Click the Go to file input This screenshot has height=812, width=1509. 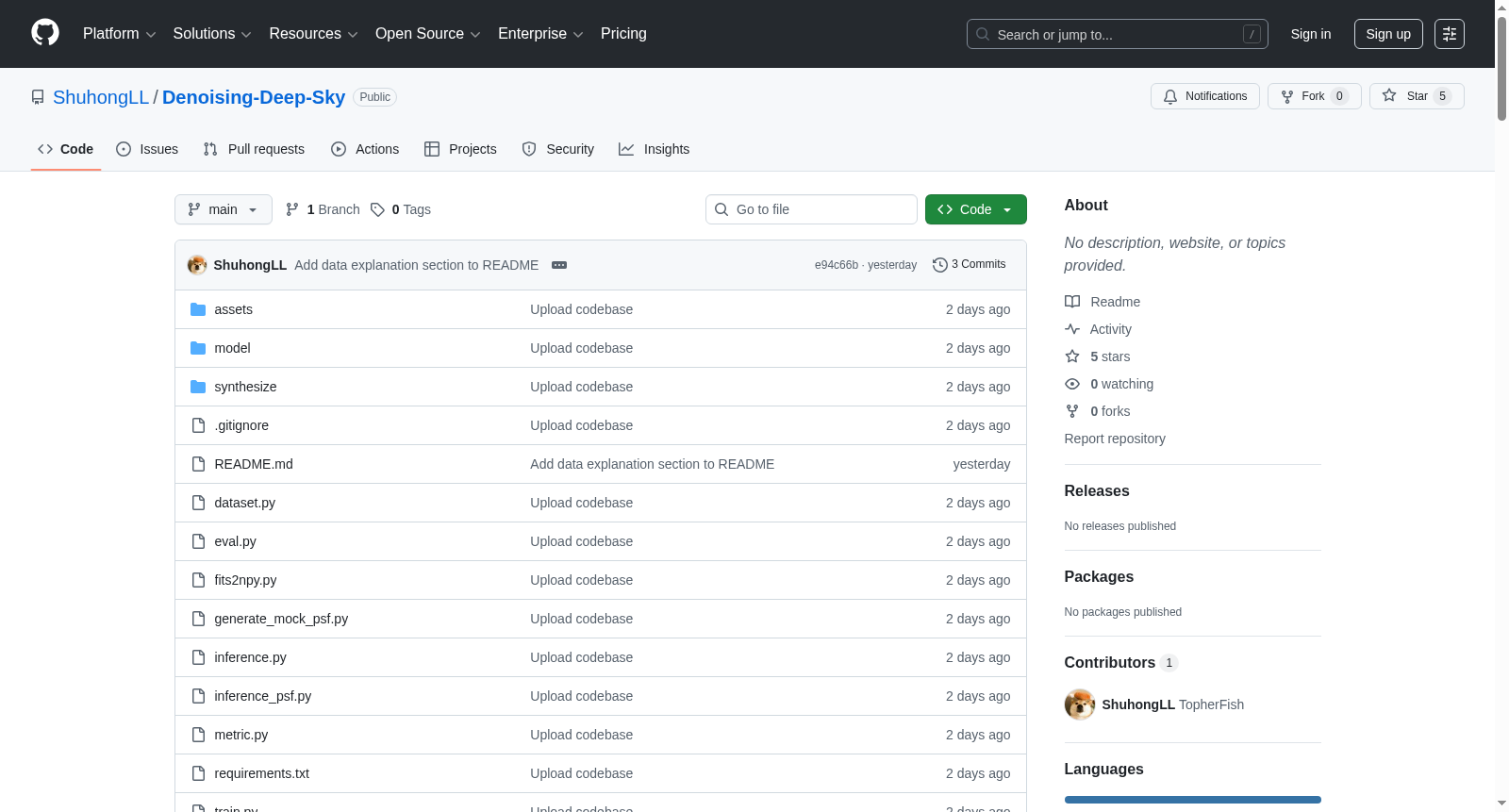click(x=811, y=209)
